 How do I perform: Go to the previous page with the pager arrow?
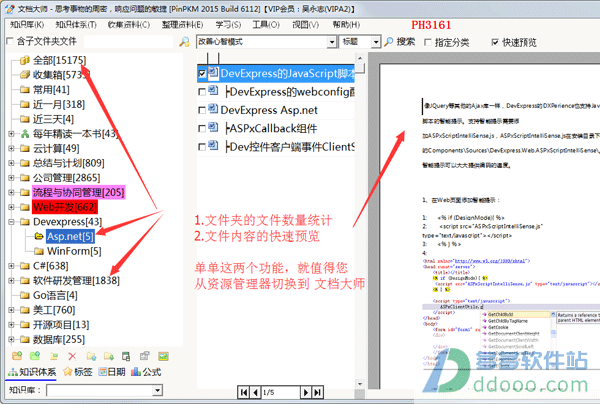coord(255,392)
